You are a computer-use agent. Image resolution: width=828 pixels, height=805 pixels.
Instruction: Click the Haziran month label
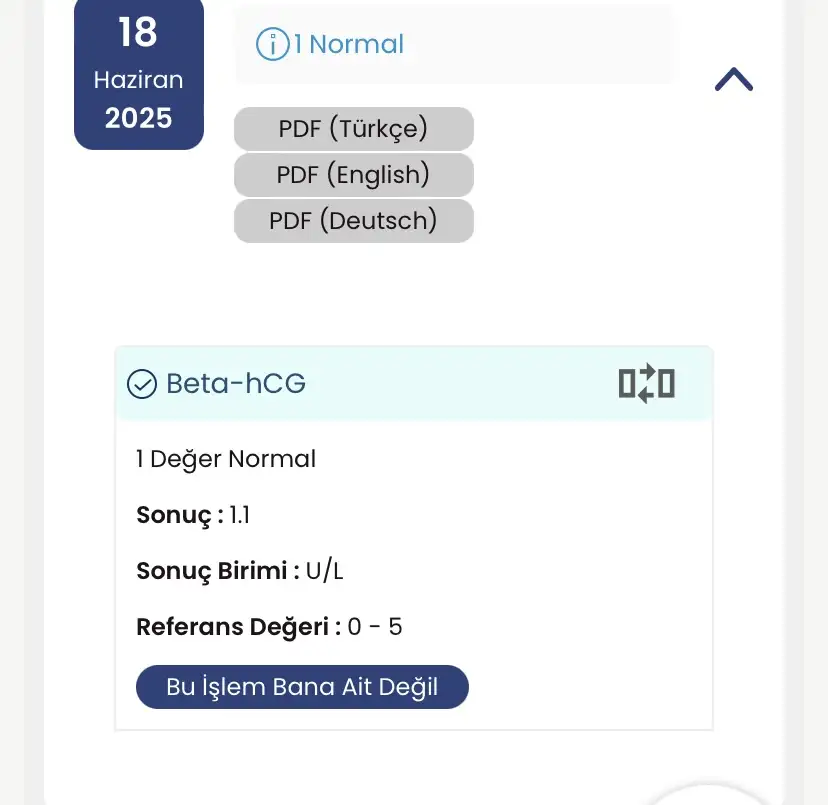[x=138, y=80]
